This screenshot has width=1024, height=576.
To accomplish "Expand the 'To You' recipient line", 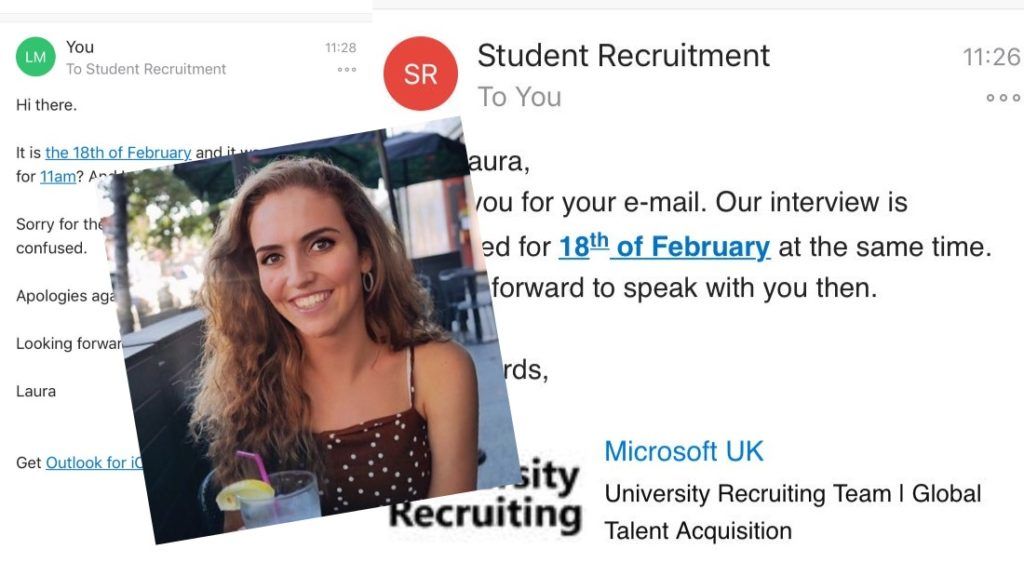I will [x=519, y=97].
